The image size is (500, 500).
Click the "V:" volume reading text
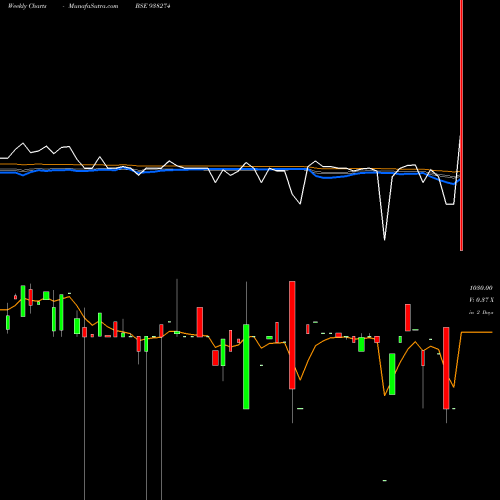pos(481,300)
